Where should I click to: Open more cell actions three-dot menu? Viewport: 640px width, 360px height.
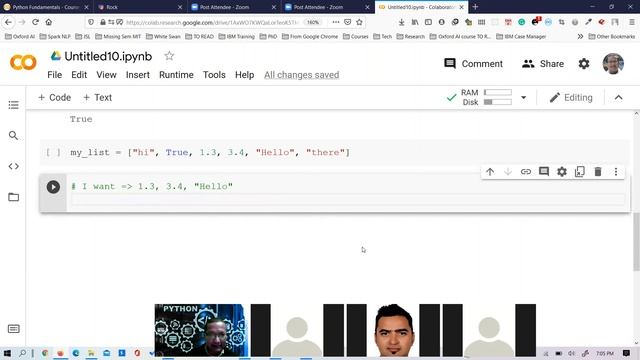click(x=616, y=172)
